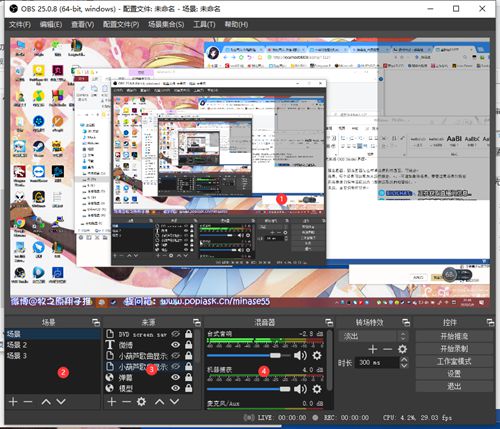The height and width of the screenshot is (429, 500).
Task: Select the 模型 source row
Action: (149, 388)
